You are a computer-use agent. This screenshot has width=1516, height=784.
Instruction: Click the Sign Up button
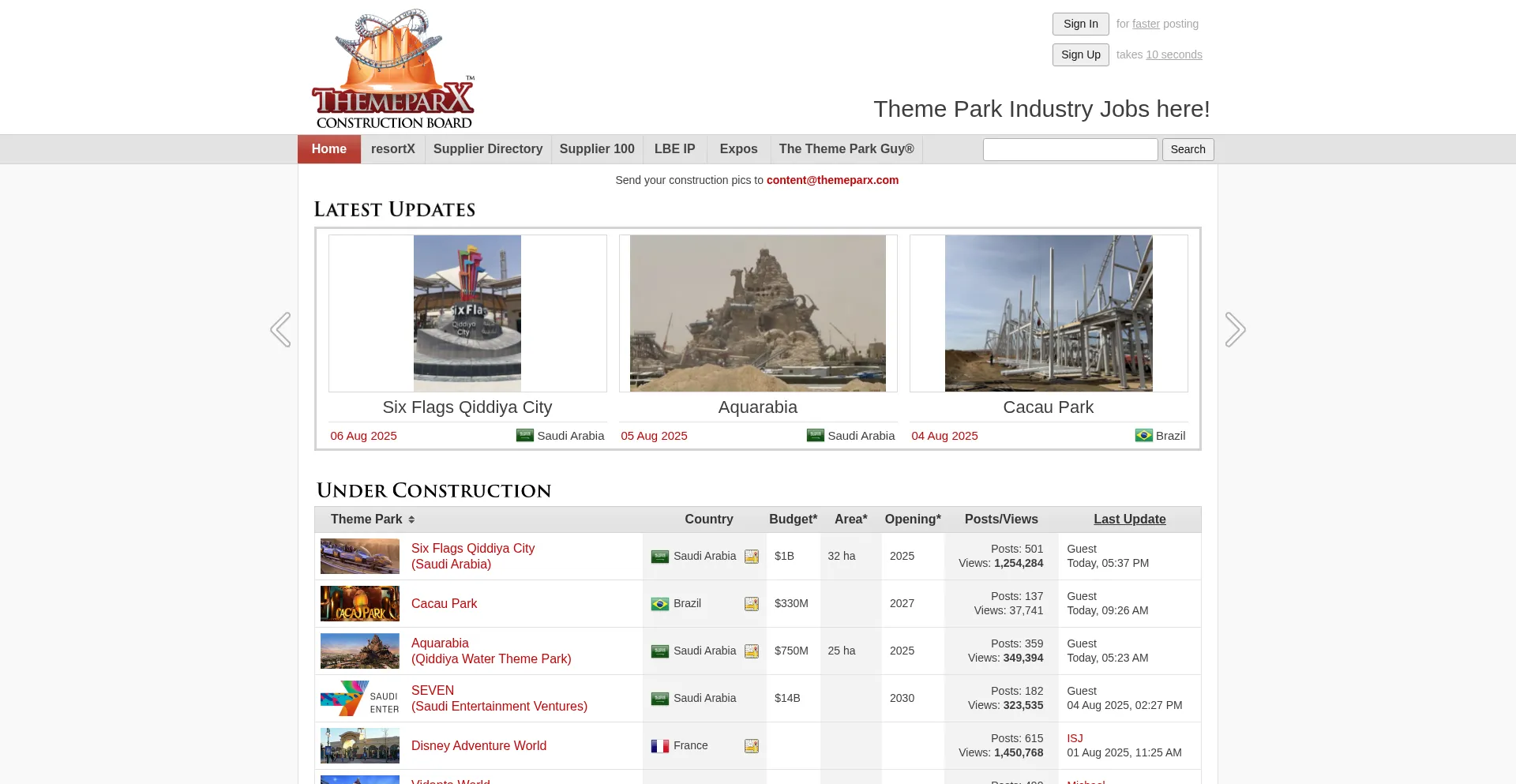[1081, 54]
